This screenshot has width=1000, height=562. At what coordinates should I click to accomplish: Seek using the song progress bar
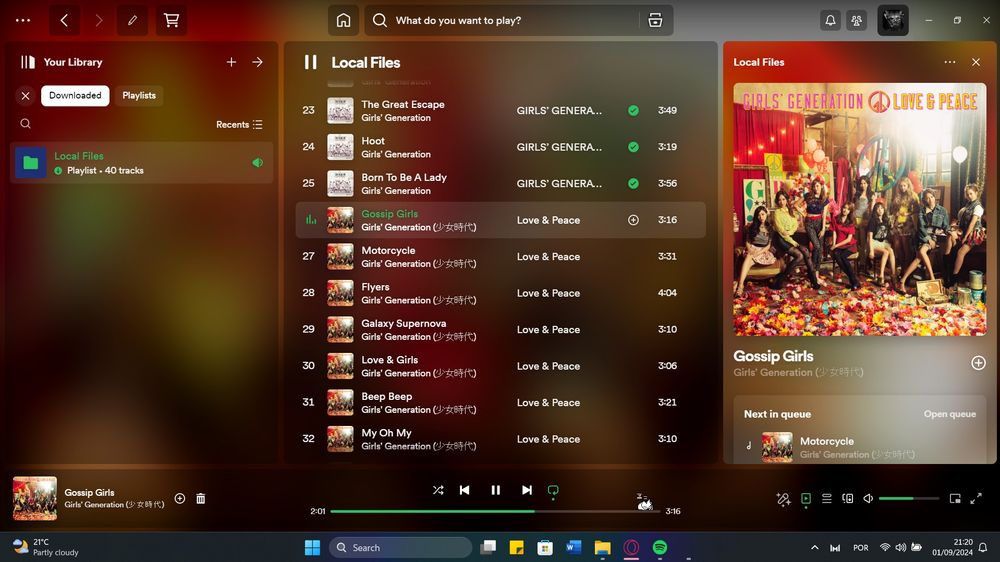tap(495, 511)
